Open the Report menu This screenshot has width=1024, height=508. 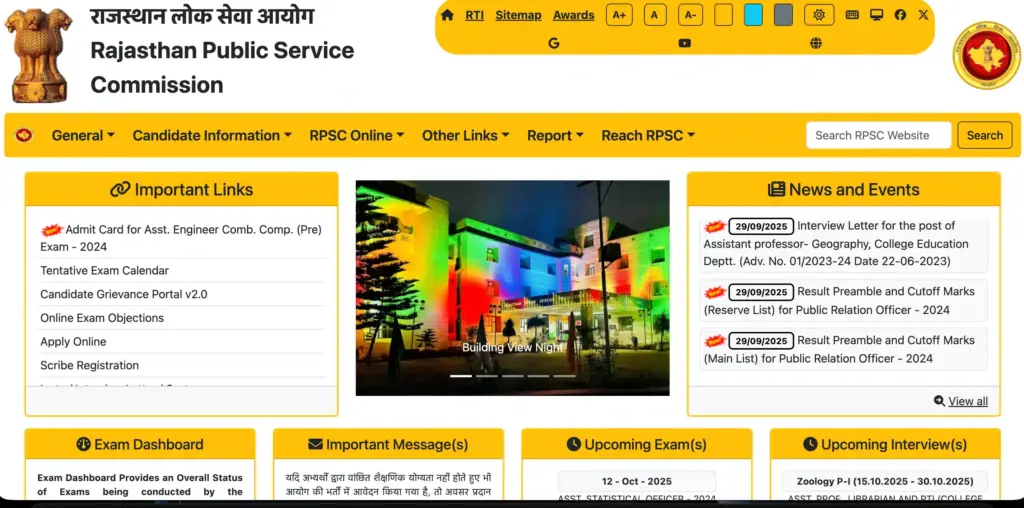(555, 136)
